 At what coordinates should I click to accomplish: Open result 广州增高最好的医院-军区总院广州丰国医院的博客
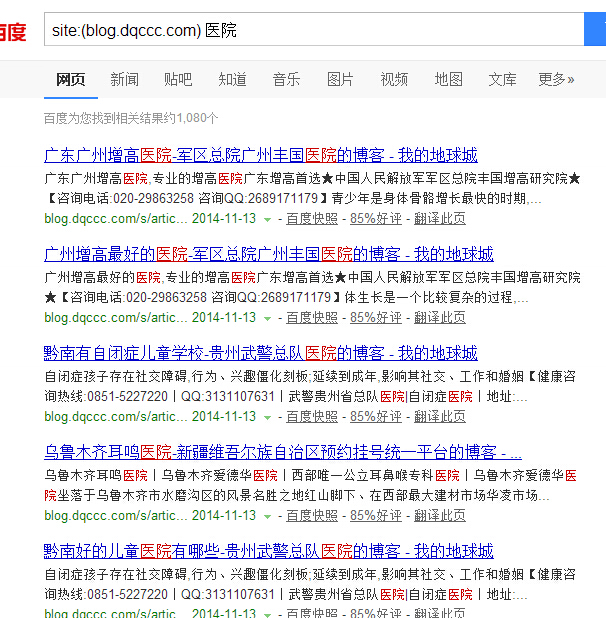click(269, 254)
